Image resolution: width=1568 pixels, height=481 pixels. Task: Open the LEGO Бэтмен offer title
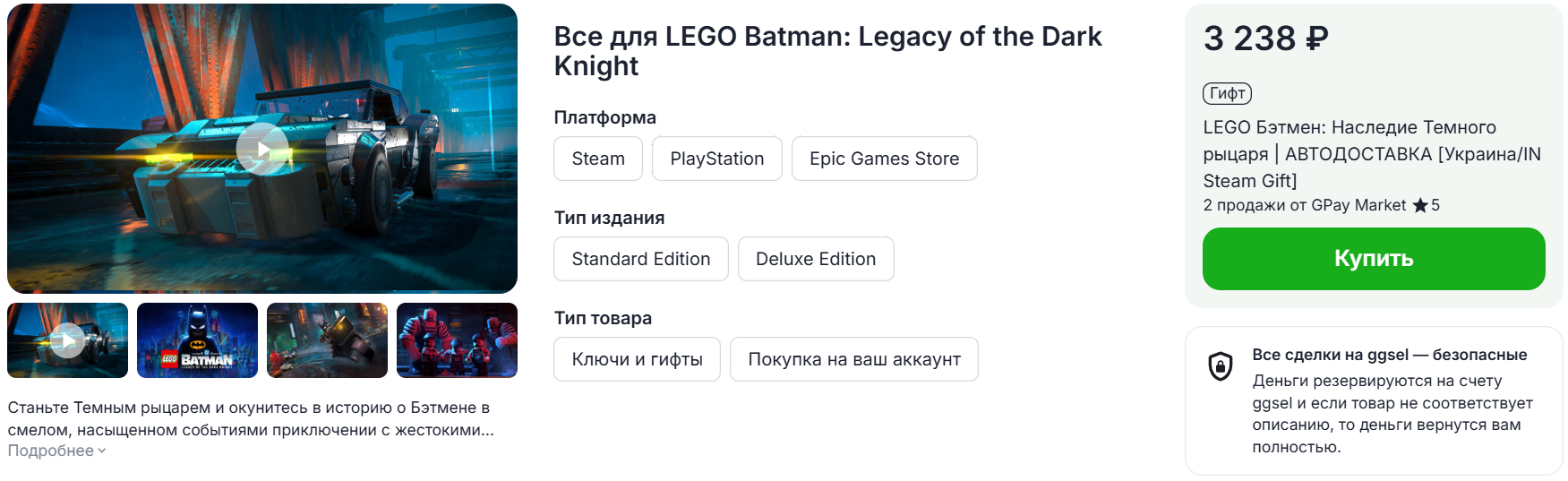coord(1372,154)
